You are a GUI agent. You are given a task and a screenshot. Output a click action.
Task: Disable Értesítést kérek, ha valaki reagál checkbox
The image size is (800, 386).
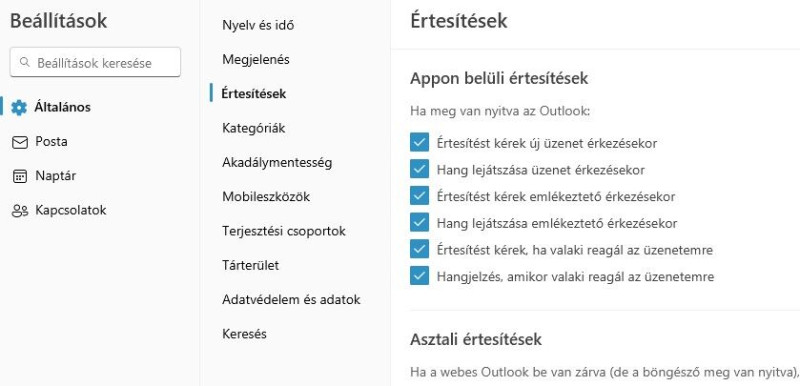click(419, 250)
